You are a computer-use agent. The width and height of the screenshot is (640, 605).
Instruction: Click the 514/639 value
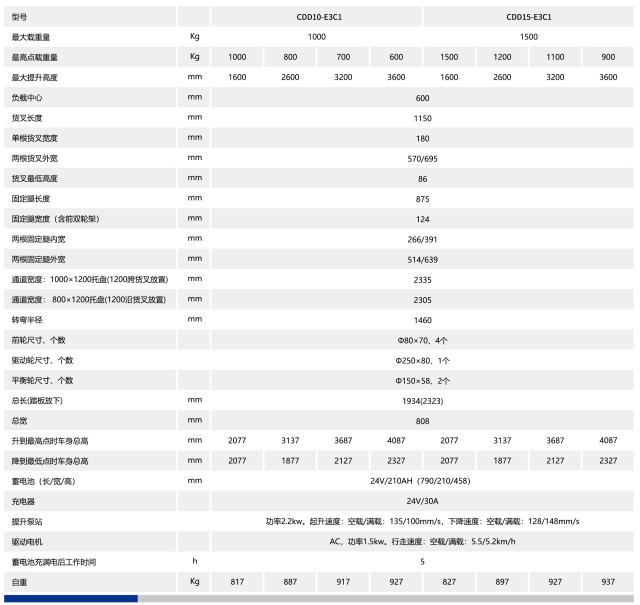click(422, 260)
